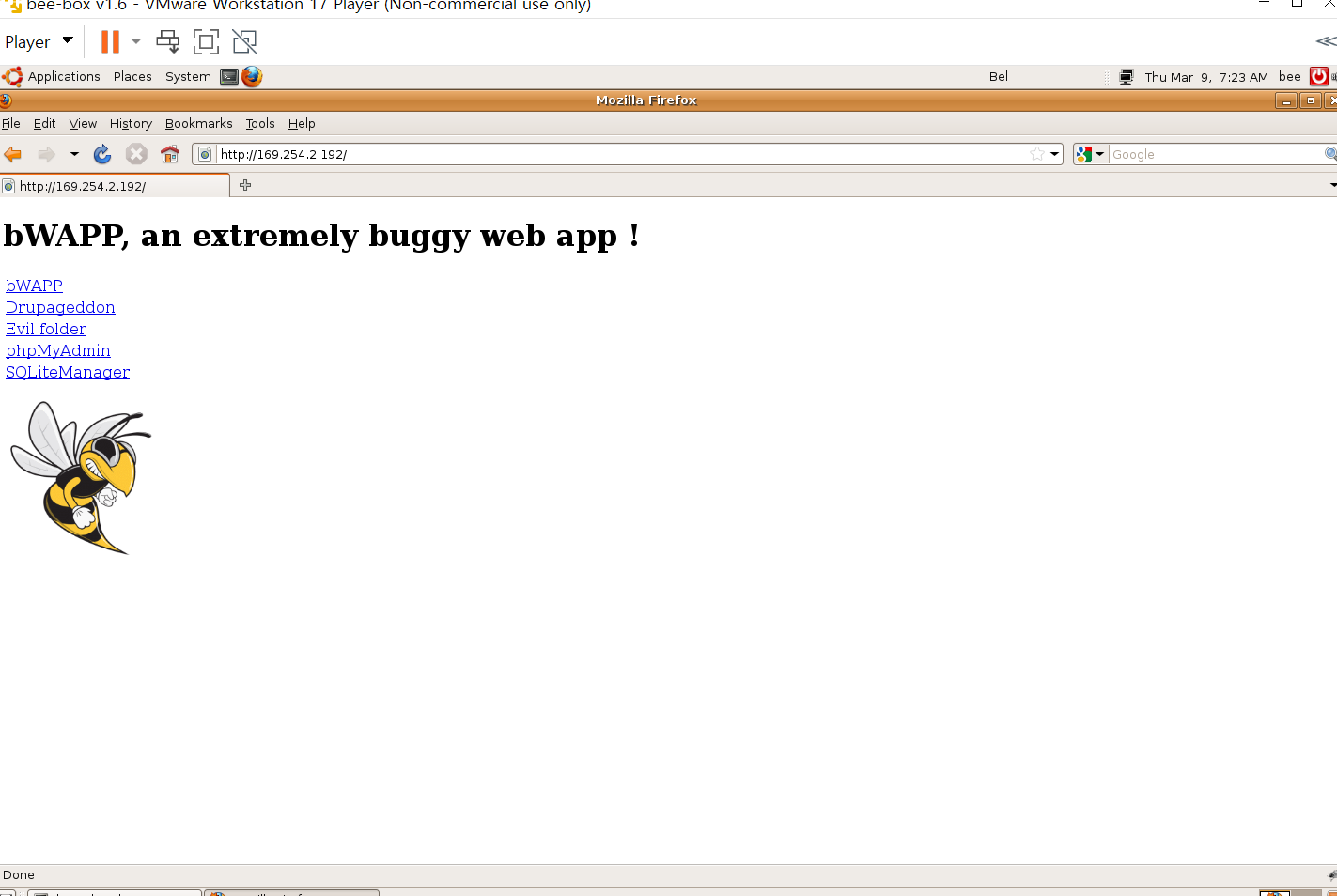Open the Player menu
Viewport: 1337px width, 896px height.
point(39,41)
